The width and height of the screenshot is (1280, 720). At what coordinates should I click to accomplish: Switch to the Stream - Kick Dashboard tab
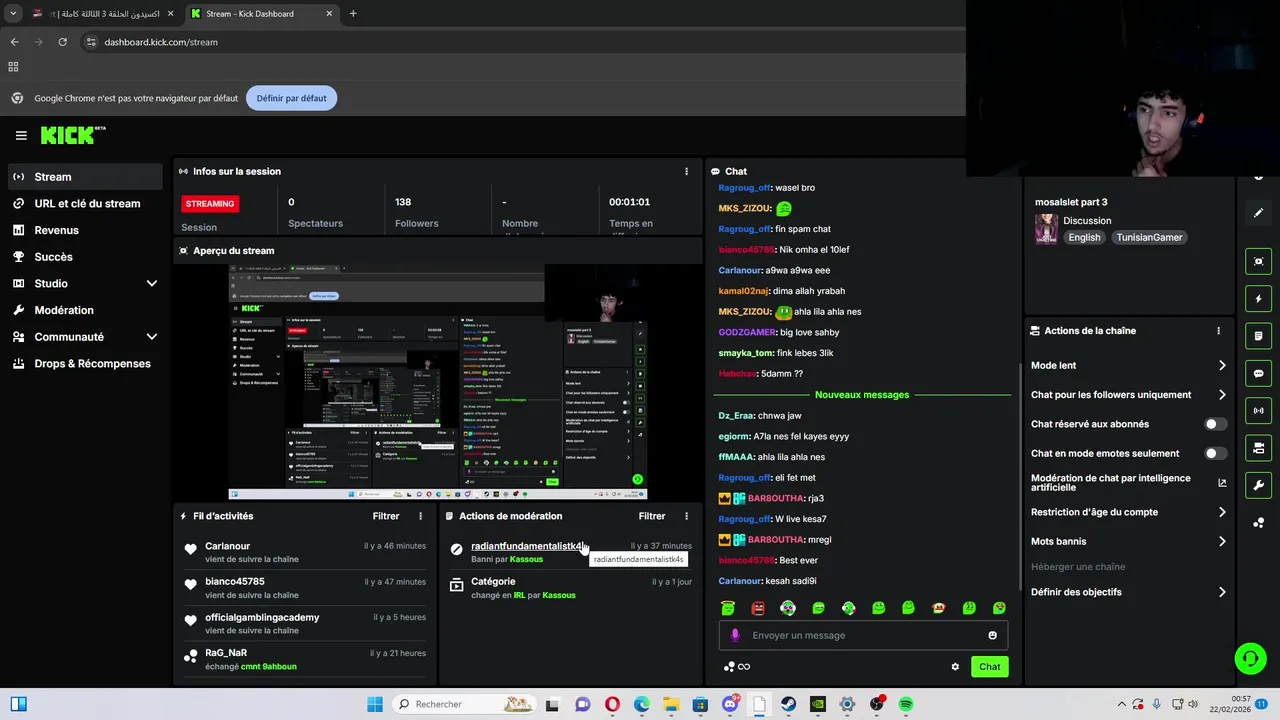pos(262,14)
